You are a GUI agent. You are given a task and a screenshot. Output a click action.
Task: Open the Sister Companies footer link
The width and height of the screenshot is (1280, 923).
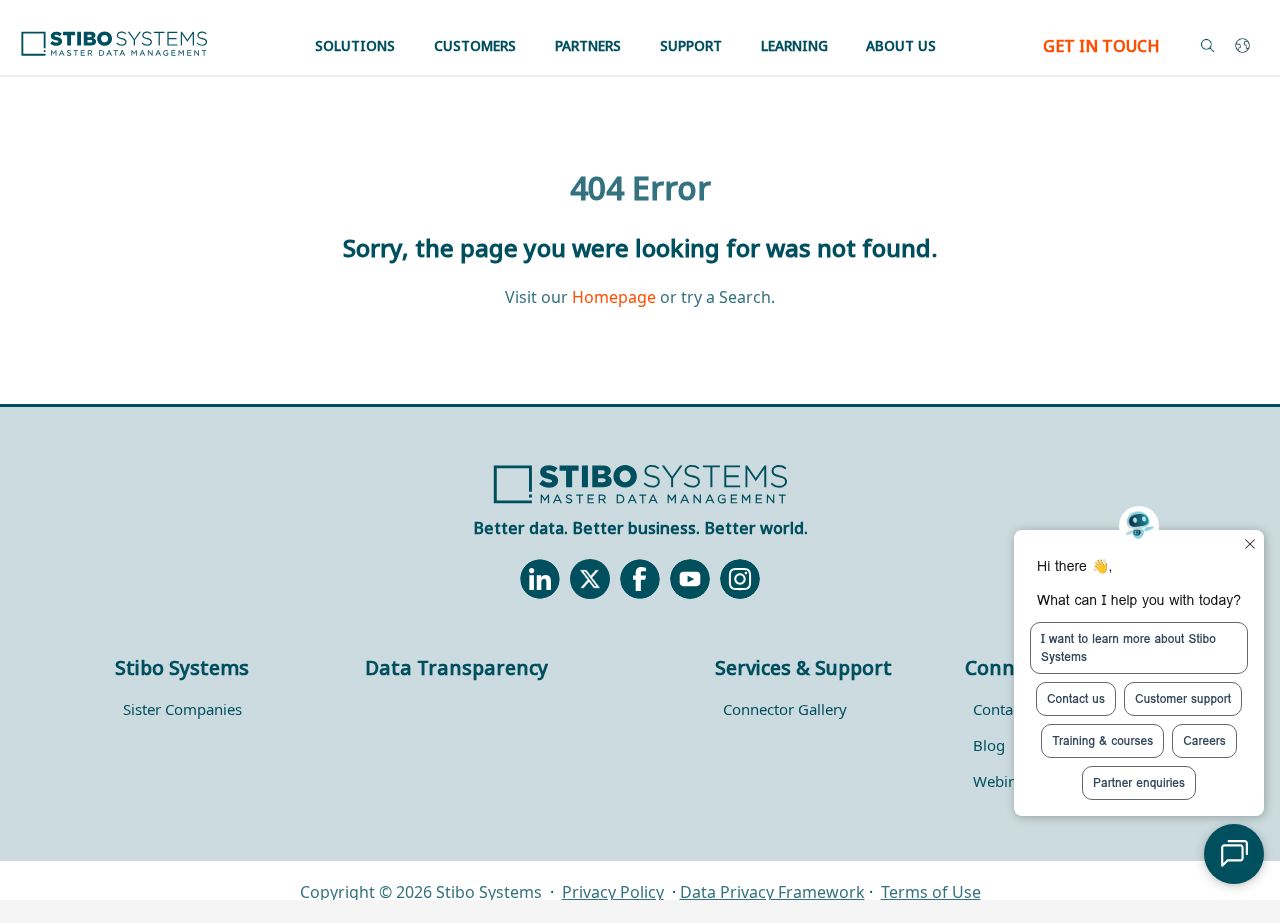pos(182,710)
